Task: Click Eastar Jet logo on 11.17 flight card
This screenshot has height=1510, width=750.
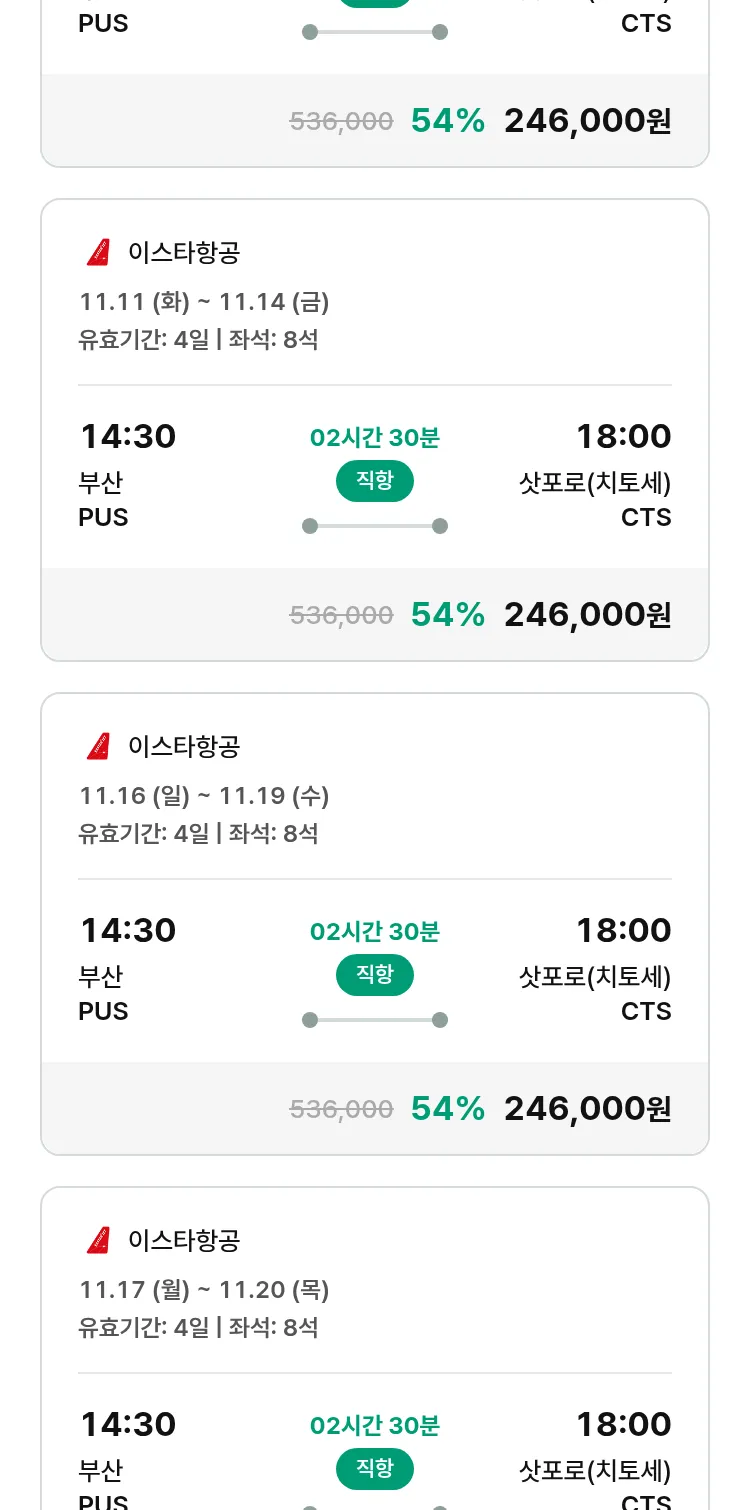Action: point(98,1241)
